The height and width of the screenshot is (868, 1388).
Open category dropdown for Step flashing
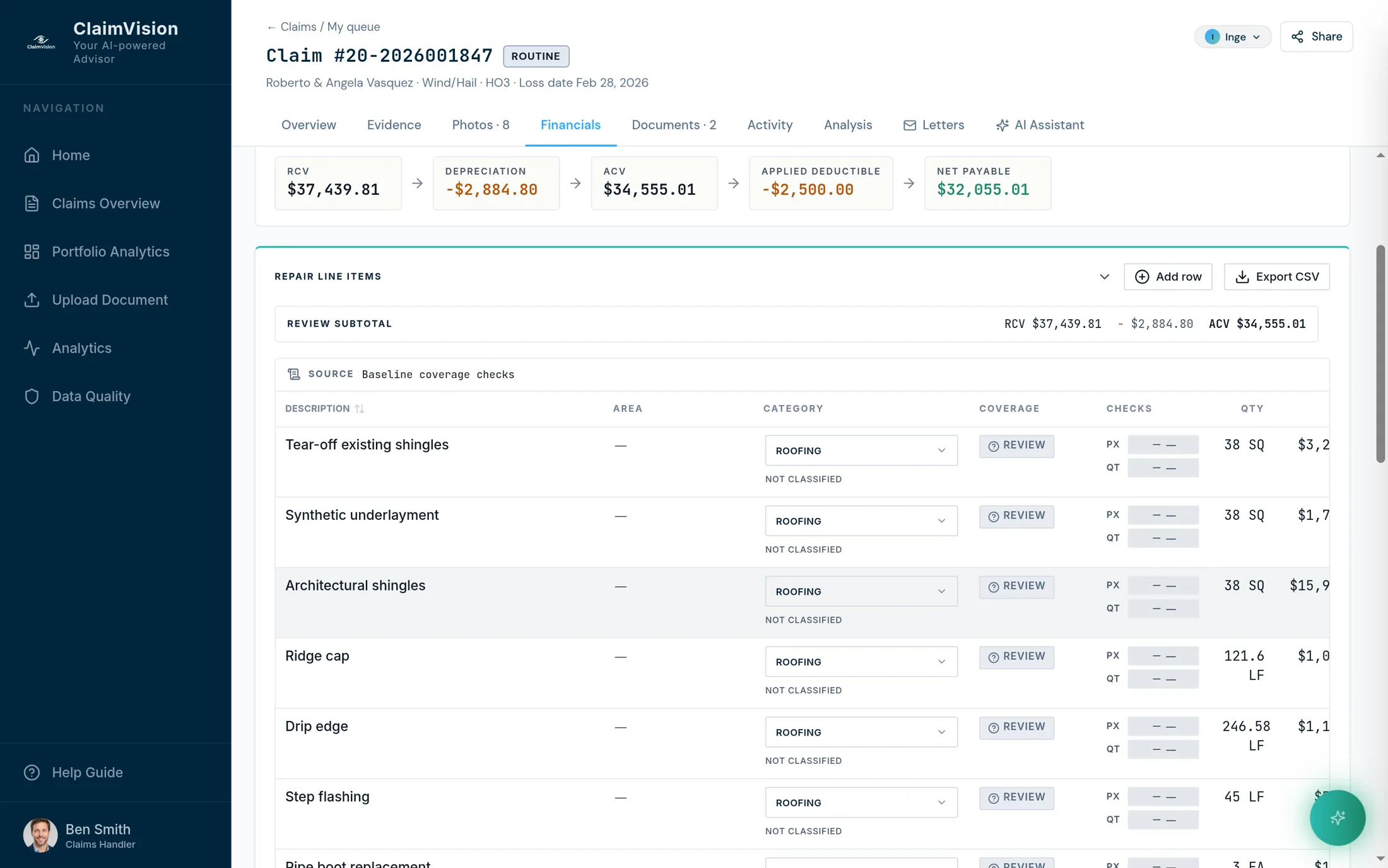click(861, 802)
